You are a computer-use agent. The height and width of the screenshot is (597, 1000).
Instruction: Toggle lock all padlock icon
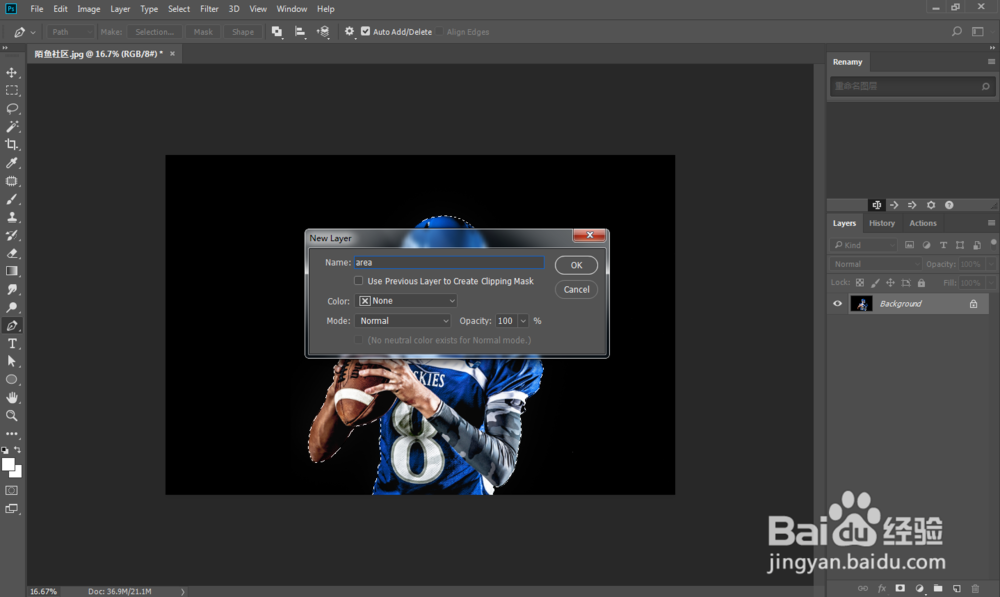[x=921, y=283]
